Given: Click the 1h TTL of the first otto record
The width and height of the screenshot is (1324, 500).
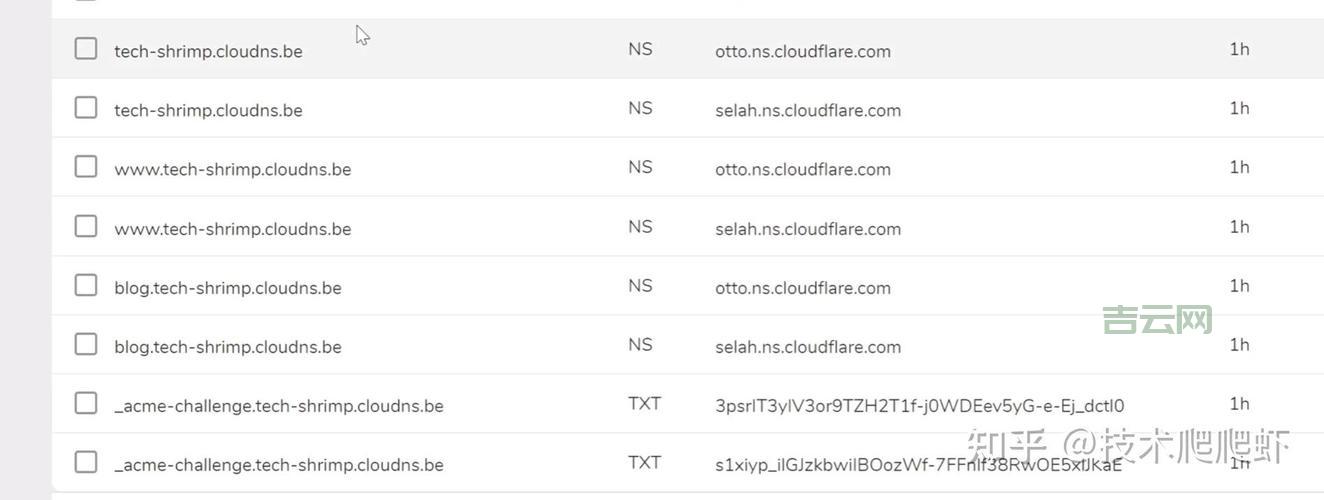Looking at the screenshot, I should [1239, 49].
